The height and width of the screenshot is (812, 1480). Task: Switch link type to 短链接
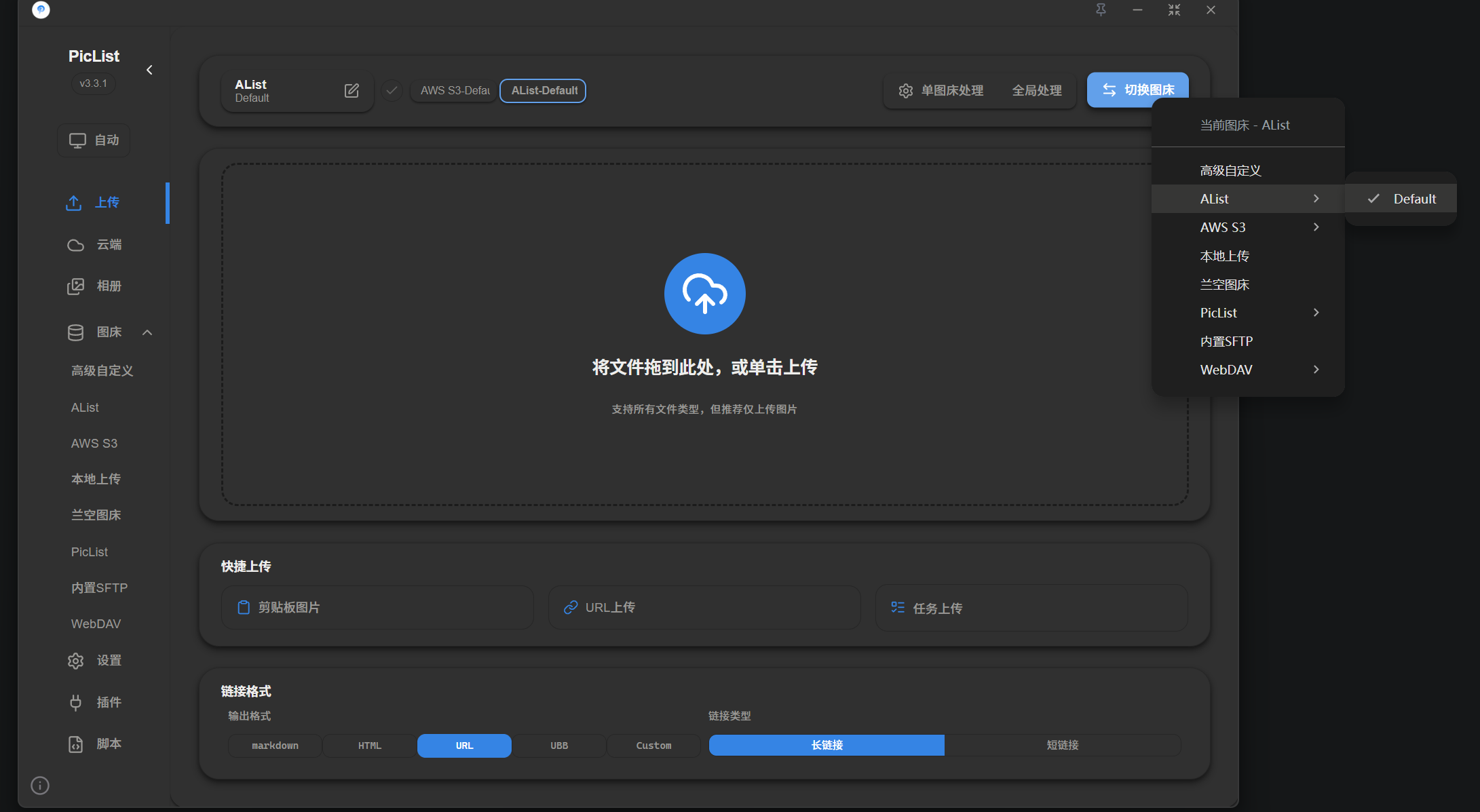(1063, 745)
